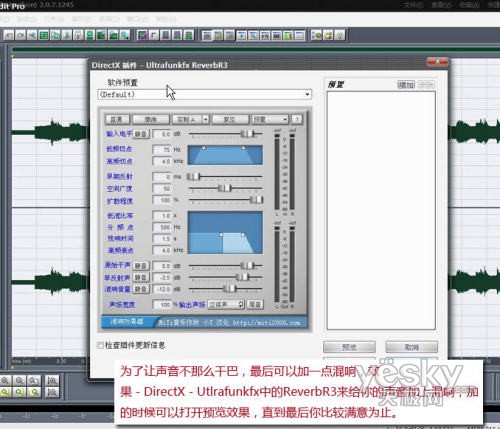Click the 低混比率 1.0 x value field
The image size is (500, 429).
click(162, 216)
